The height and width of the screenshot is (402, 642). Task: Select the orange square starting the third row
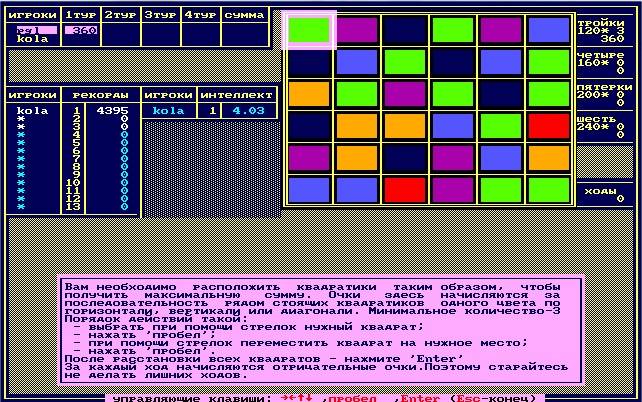[x=309, y=94]
